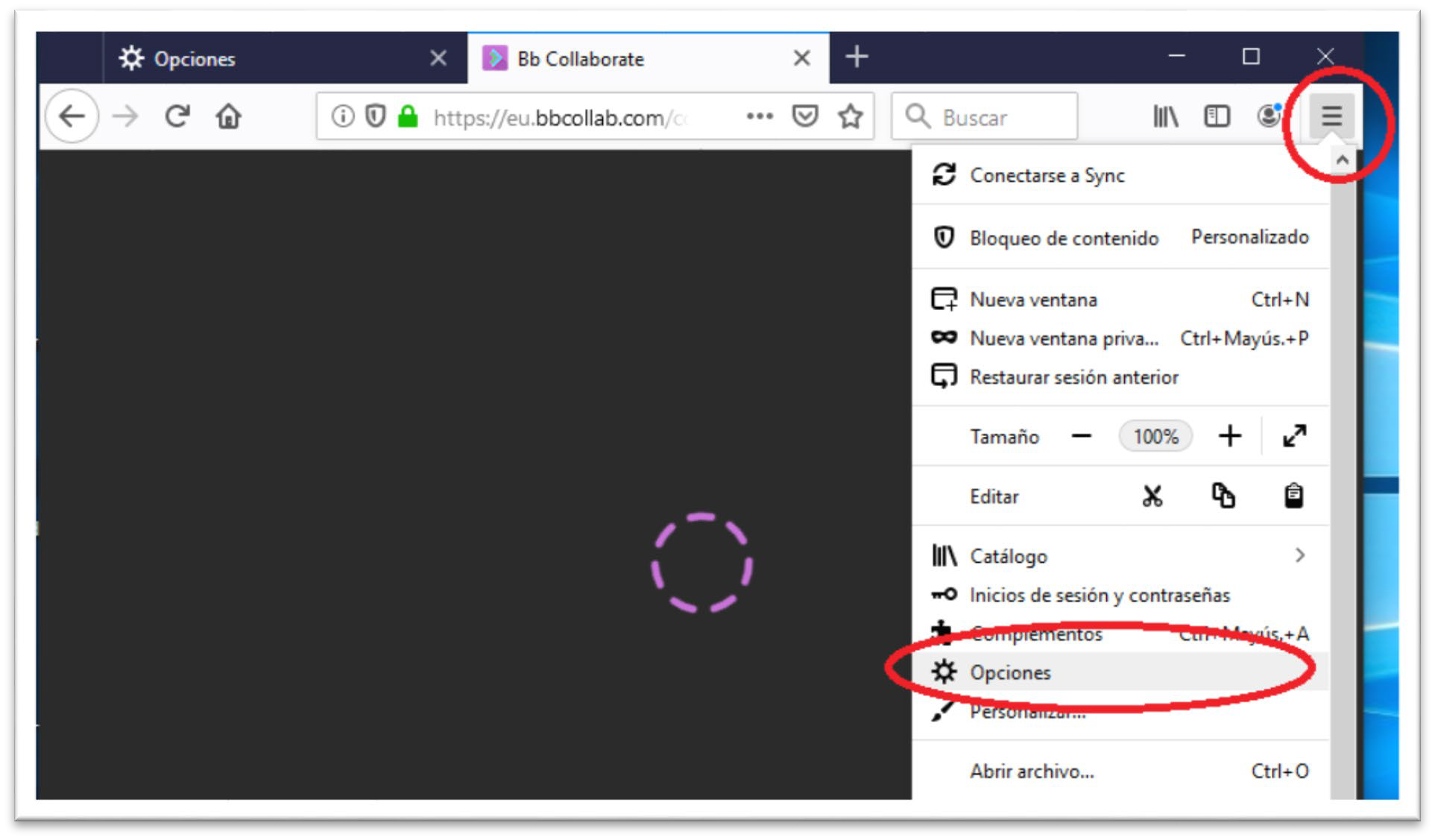Click the paste clipboard icon

coord(1293,496)
